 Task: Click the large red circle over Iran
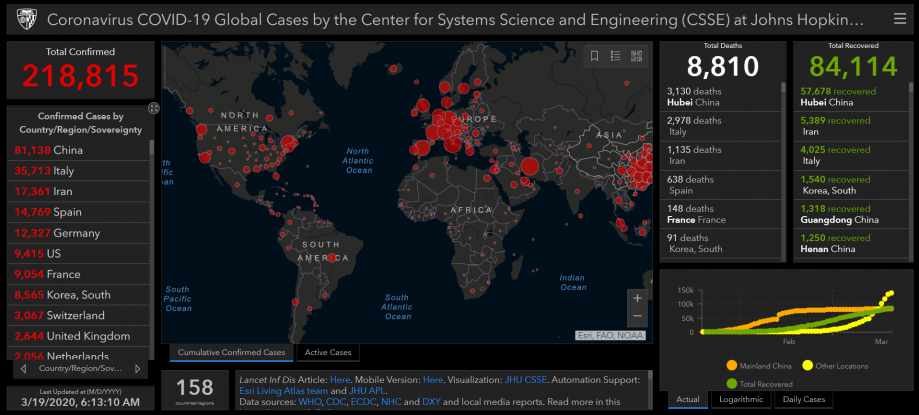click(529, 166)
